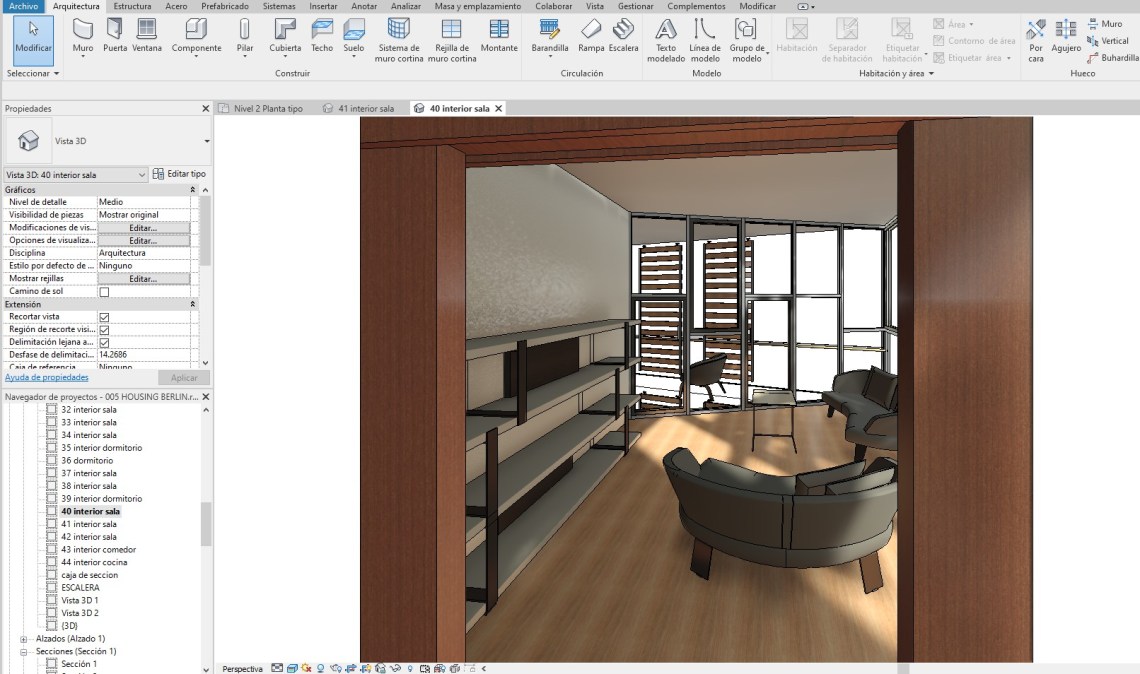
Task: Toggle the Camino de sol checkbox
Action: point(104,292)
